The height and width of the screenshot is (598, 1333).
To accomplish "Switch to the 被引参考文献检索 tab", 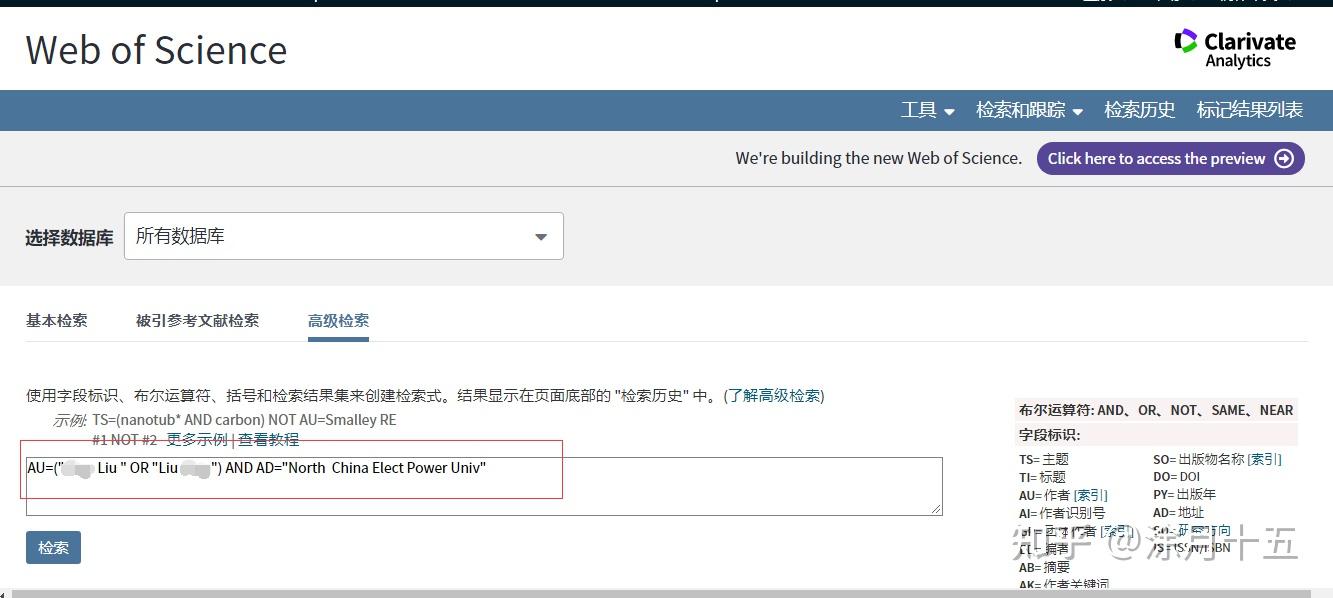I will 198,320.
